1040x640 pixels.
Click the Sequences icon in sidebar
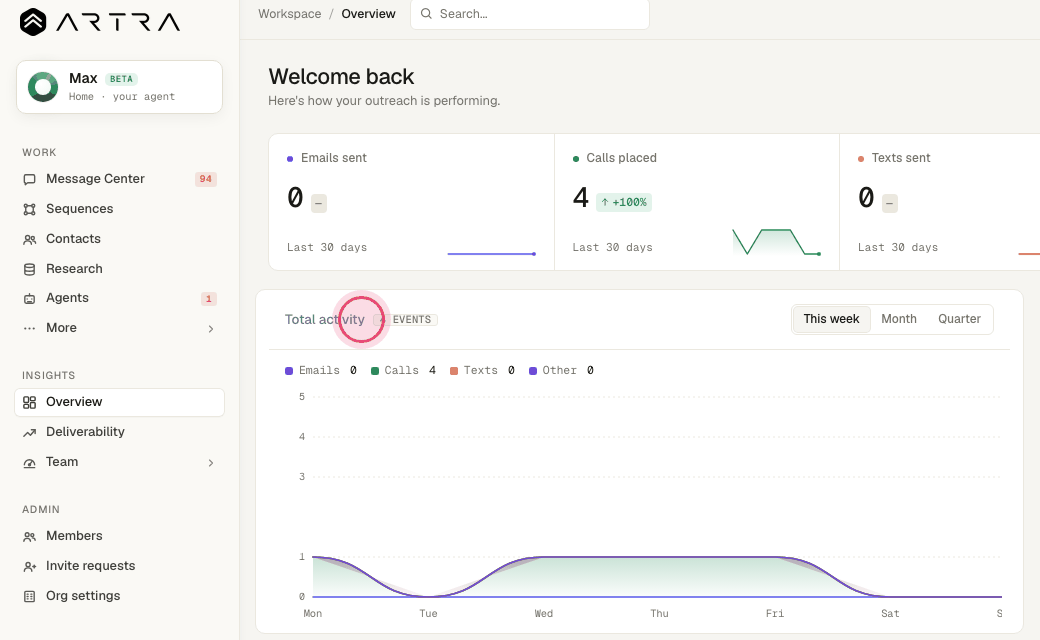[29, 209]
